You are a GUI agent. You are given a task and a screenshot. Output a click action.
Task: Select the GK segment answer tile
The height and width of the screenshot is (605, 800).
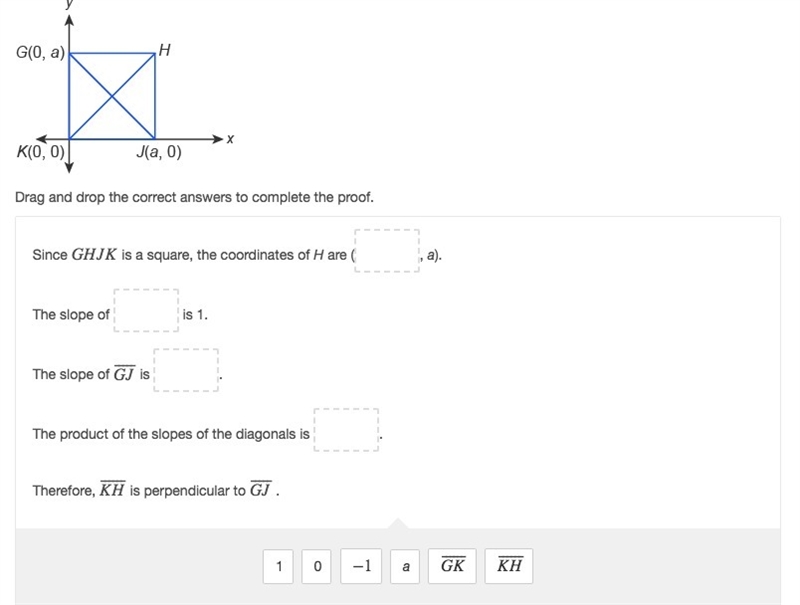tap(452, 566)
